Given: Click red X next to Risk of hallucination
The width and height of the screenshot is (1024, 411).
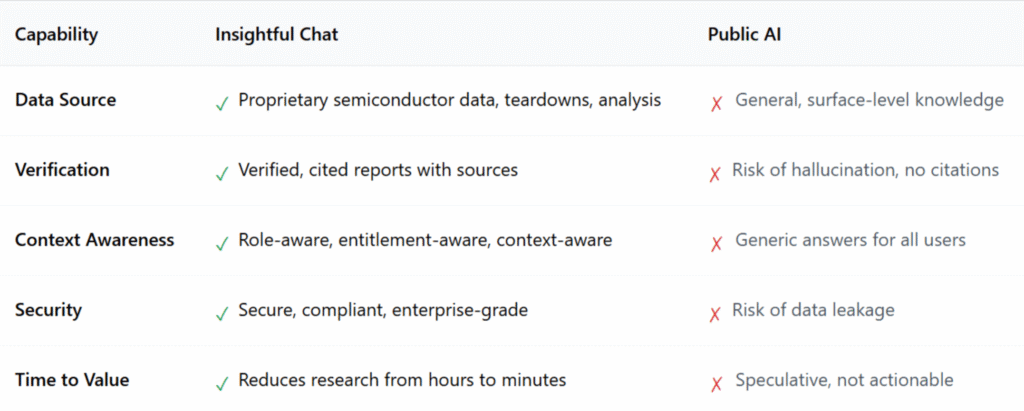Looking at the screenshot, I should (715, 173).
